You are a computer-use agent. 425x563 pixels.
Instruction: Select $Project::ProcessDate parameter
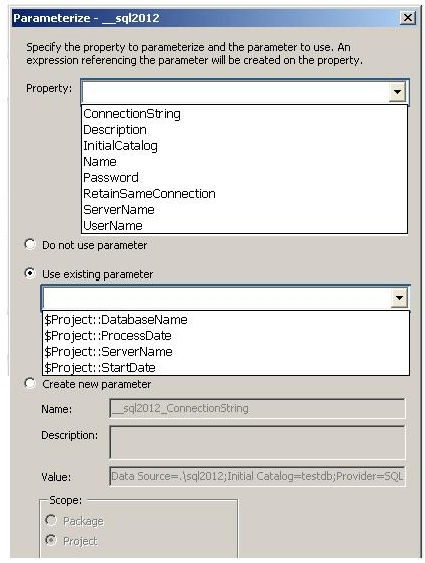226,336
